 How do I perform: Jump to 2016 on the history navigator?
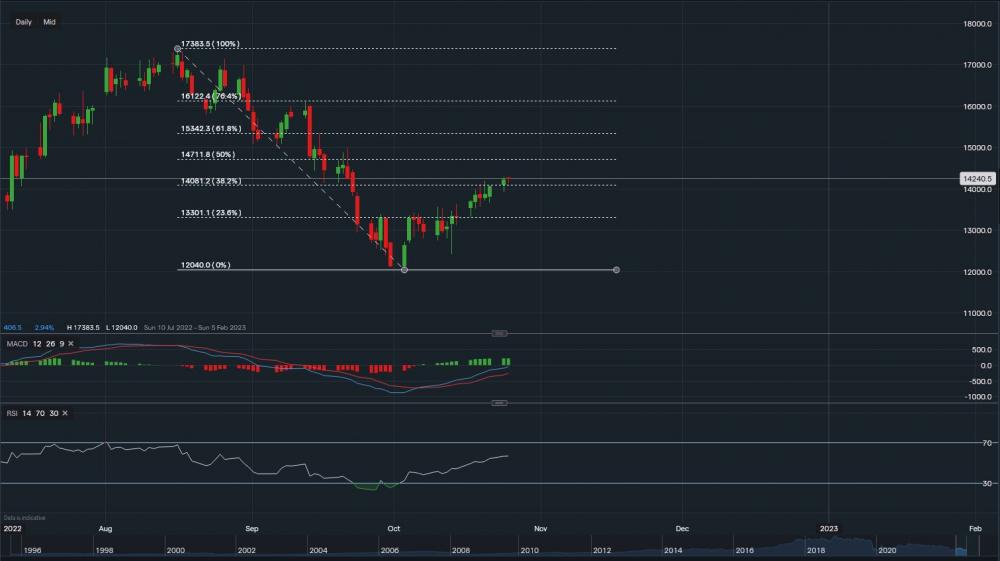tap(745, 550)
